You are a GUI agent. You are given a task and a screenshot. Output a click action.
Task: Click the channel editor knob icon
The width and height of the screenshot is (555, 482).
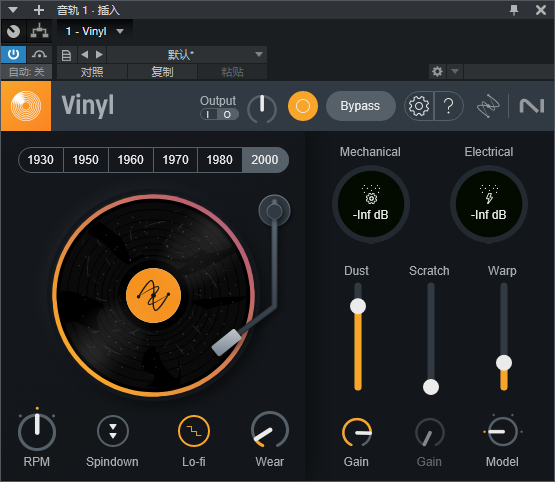tap(13, 31)
